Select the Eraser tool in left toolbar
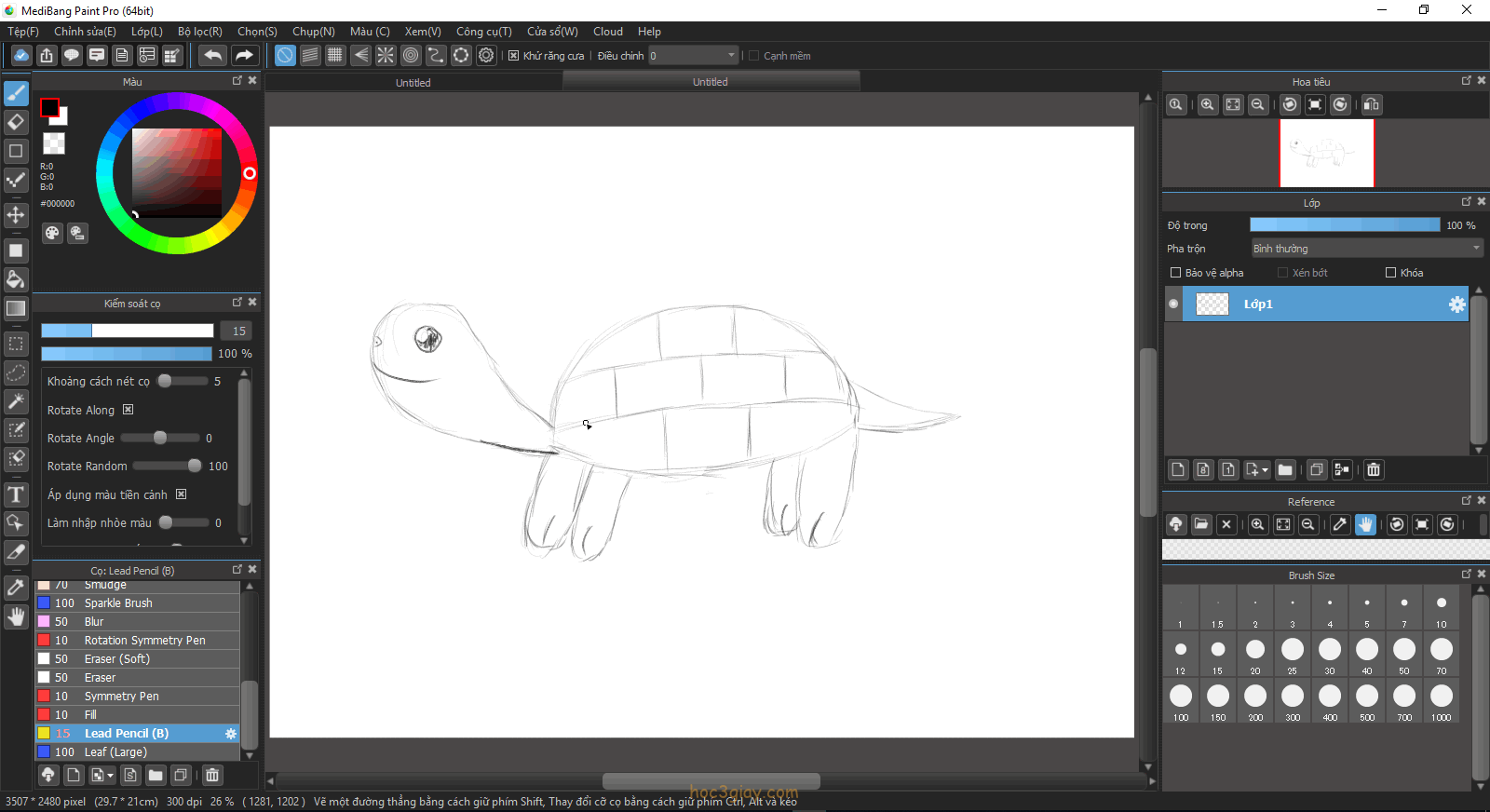 coord(16,122)
